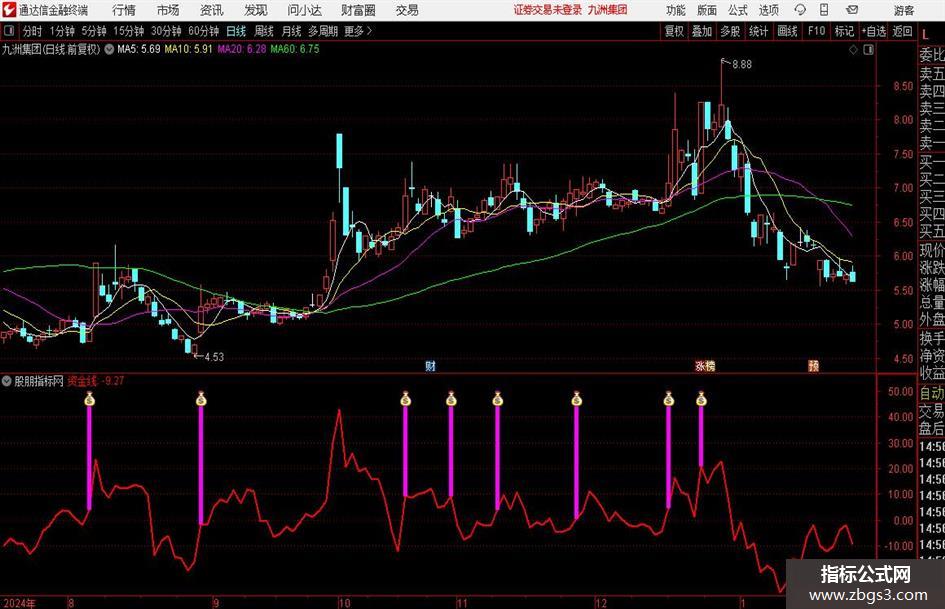The height and width of the screenshot is (609, 945).
Task: Click the MA10: 5.91 value
Action: 188,49
